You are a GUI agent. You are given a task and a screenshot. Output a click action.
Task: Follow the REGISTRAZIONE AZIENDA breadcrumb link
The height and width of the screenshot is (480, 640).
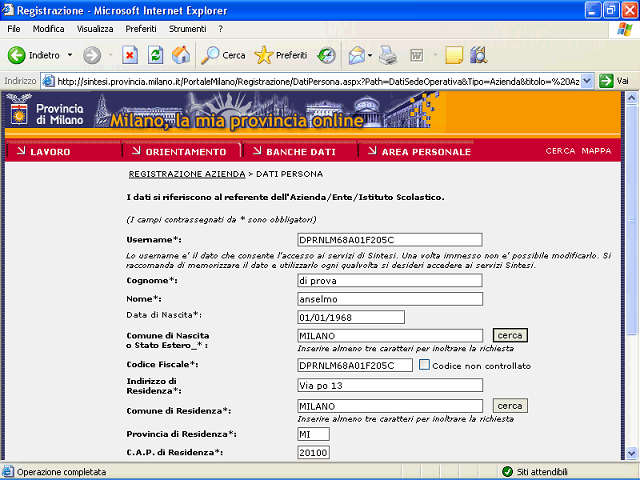point(187,174)
